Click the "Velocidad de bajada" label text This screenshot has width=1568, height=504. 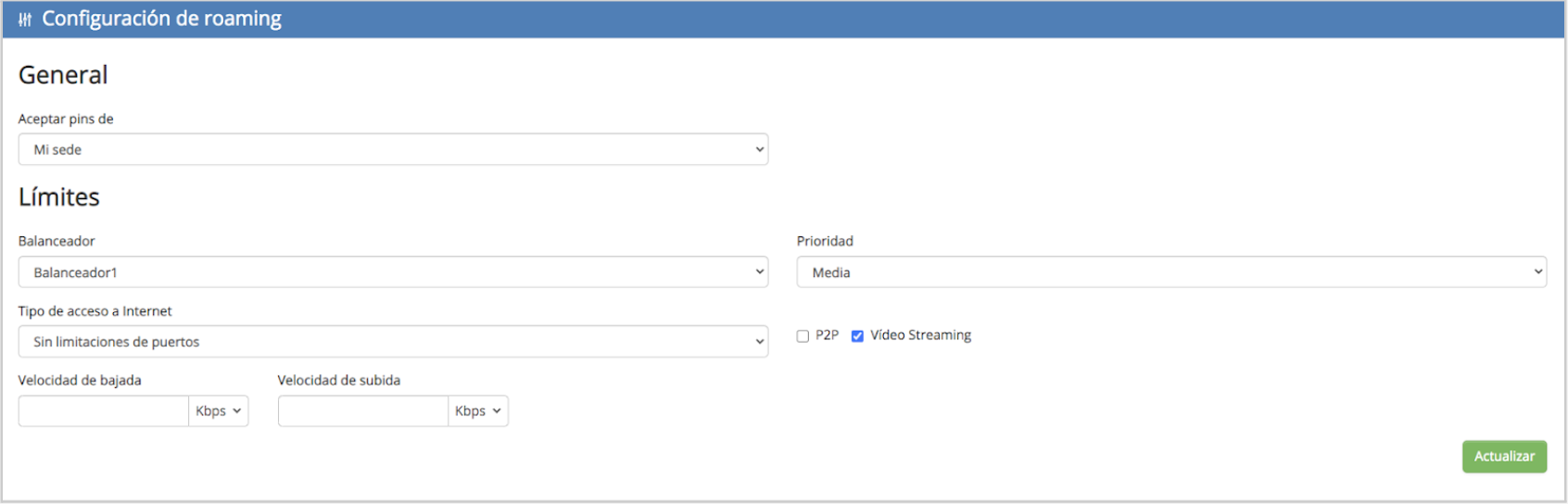click(80, 380)
